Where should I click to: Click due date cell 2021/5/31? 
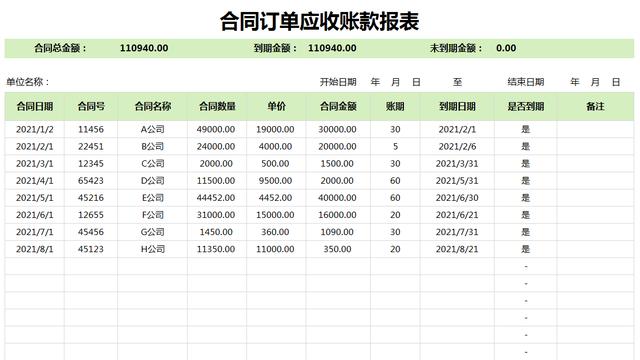click(x=457, y=181)
